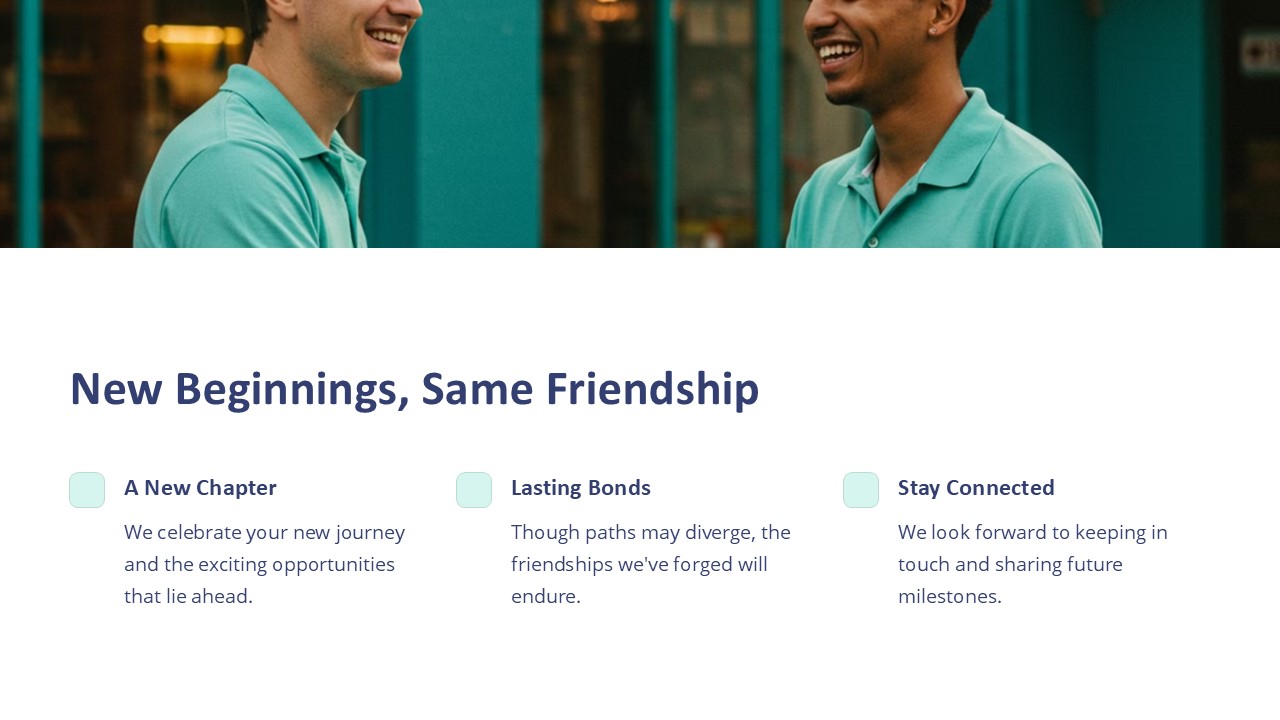Click the icon box beside A New Chapter
1280x720 pixels.
[87, 490]
